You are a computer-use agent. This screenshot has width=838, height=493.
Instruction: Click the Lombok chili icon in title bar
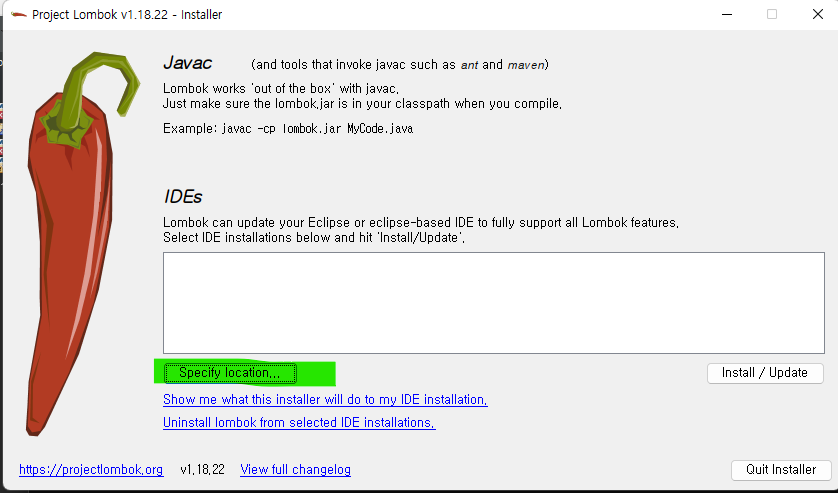click(19, 14)
